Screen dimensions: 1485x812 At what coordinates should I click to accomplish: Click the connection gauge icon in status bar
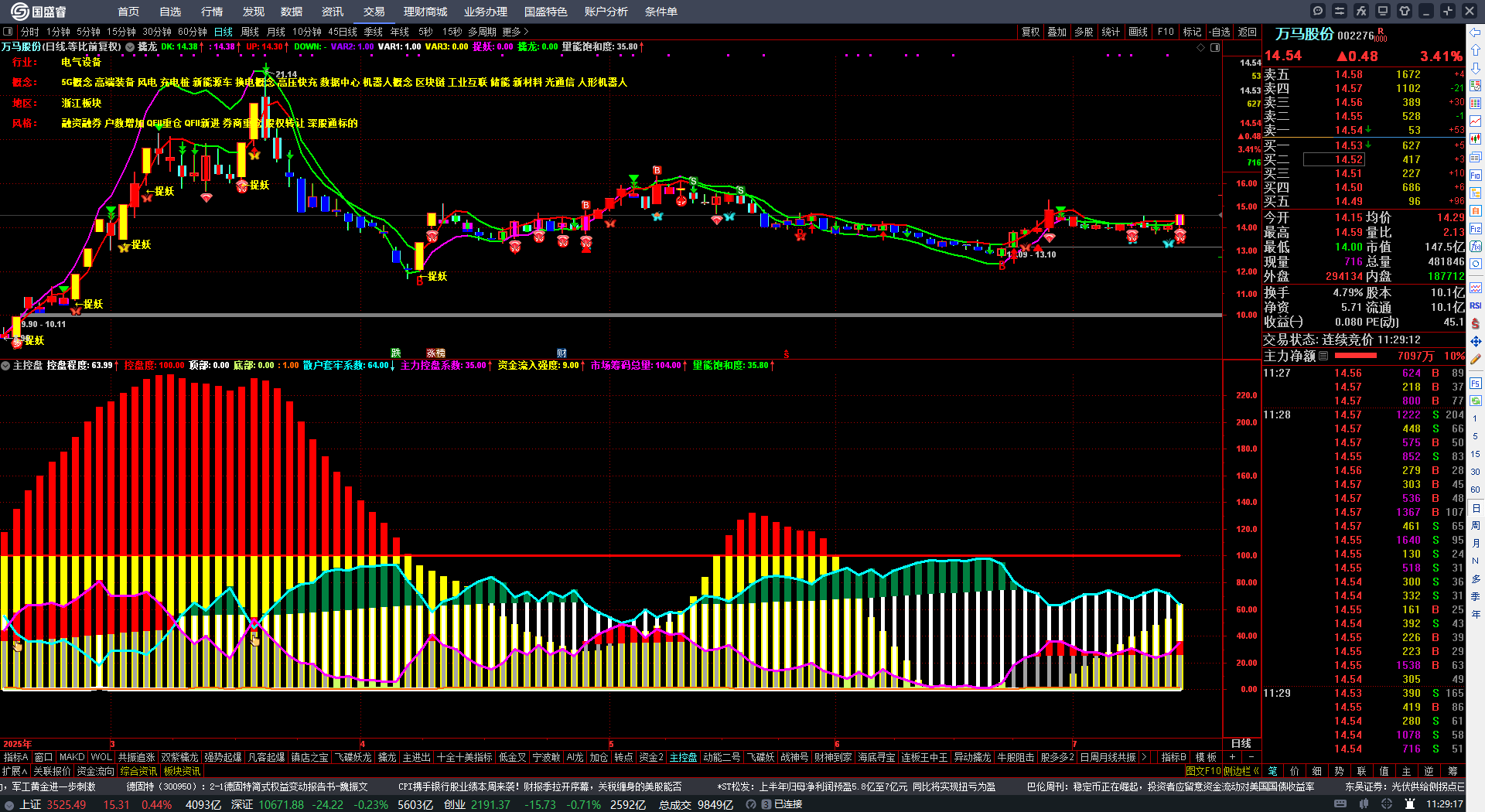point(751,804)
